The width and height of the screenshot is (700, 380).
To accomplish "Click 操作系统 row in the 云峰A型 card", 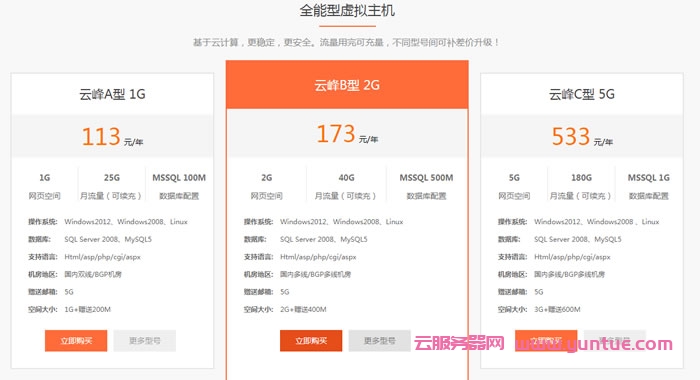I will [108, 221].
